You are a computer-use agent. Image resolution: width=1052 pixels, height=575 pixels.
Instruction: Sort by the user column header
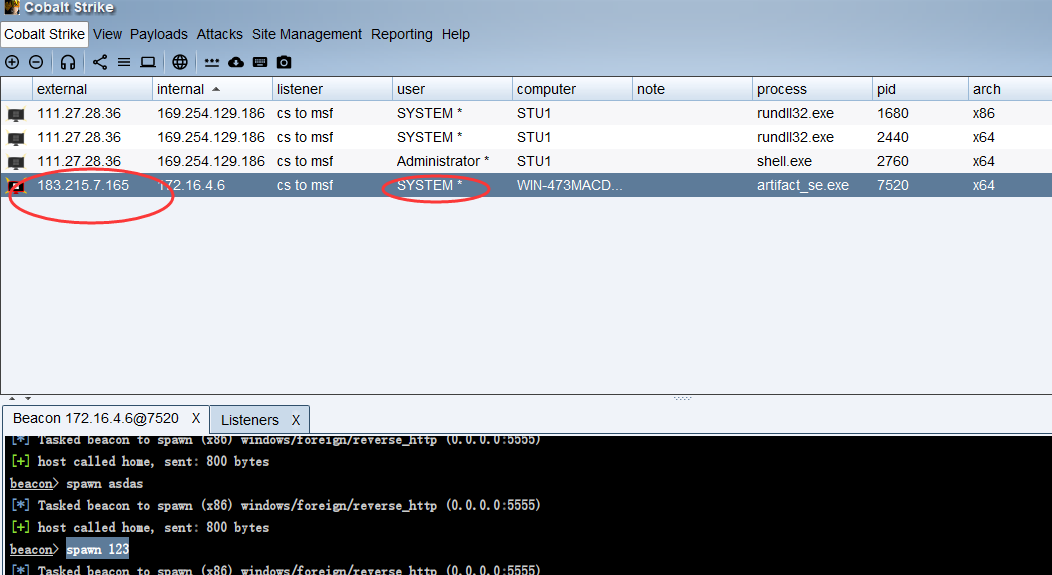tap(453, 89)
